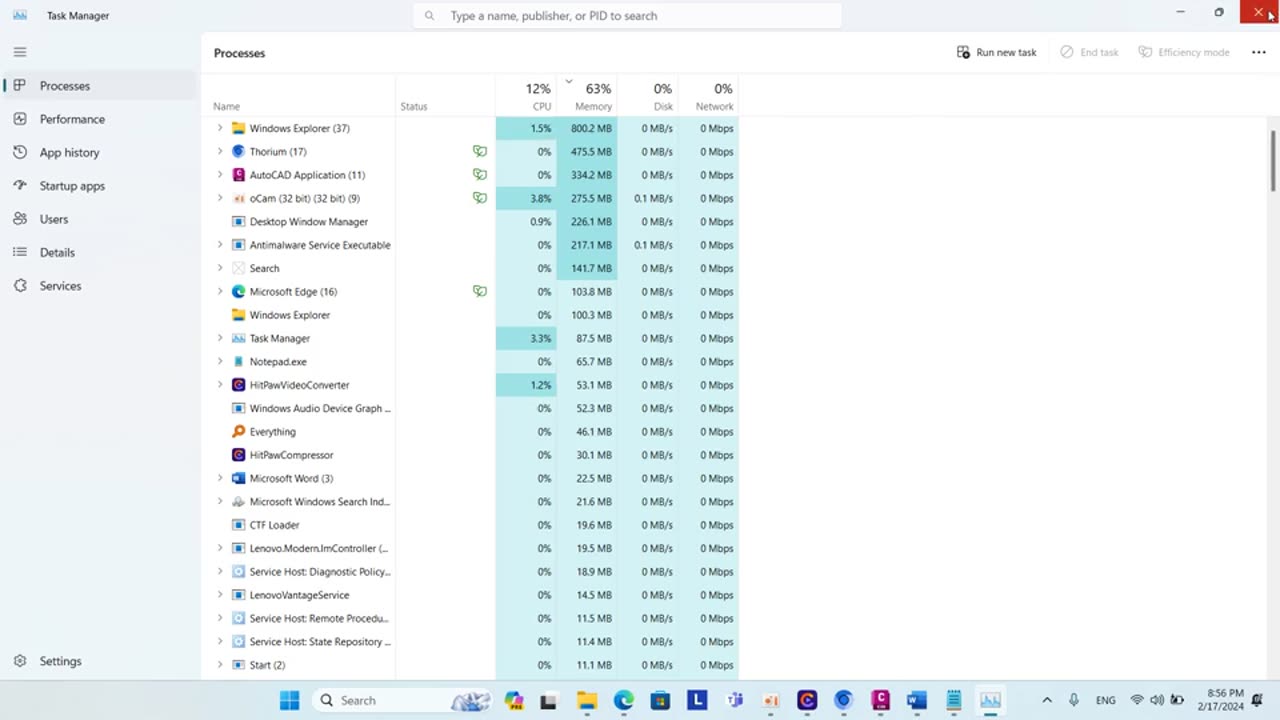Switch to the Performance page
This screenshot has width=1280, height=720.
point(100,119)
